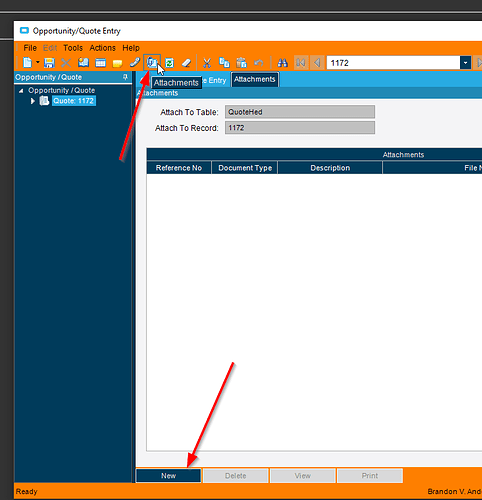Viewport: 482px width, 500px height.
Task: Save the quote with floppy disk icon
Action: (49, 63)
